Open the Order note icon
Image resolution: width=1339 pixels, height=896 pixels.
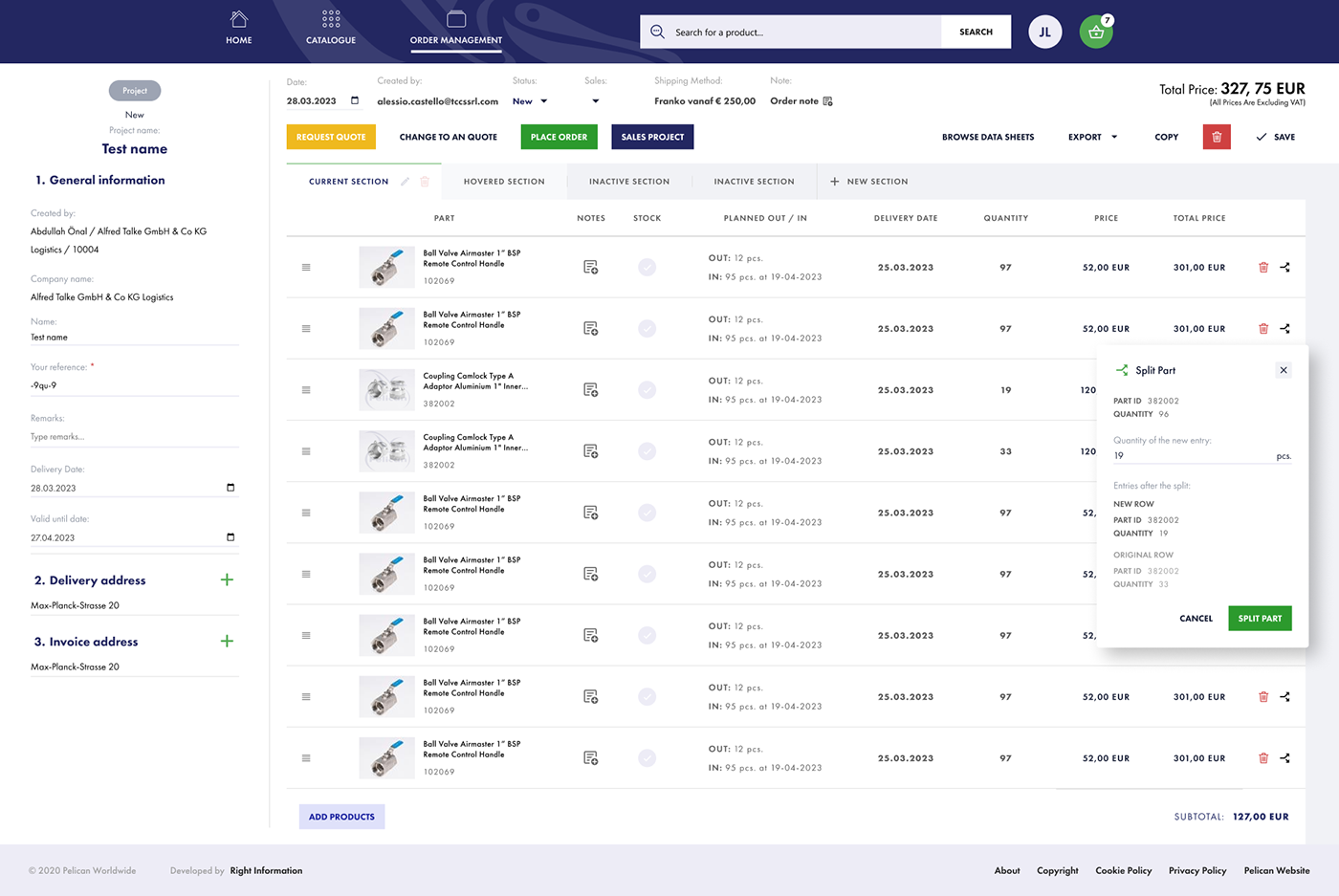tap(828, 101)
